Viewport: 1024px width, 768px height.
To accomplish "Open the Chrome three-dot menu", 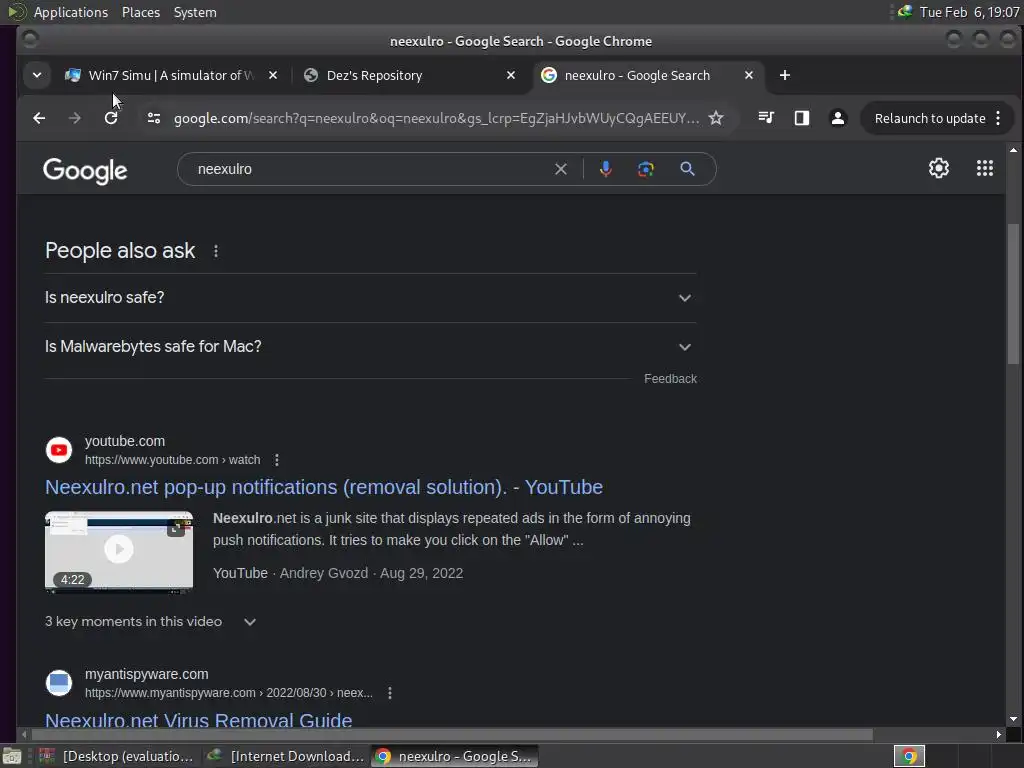I will (x=998, y=118).
